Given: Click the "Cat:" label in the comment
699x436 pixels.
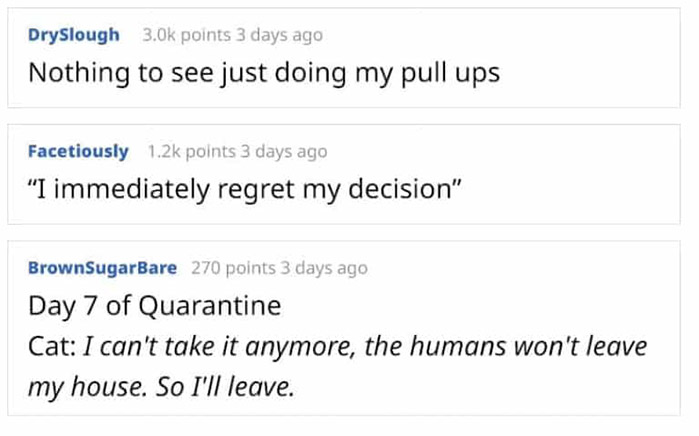Looking at the screenshot, I should pyautogui.click(x=50, y=347).
